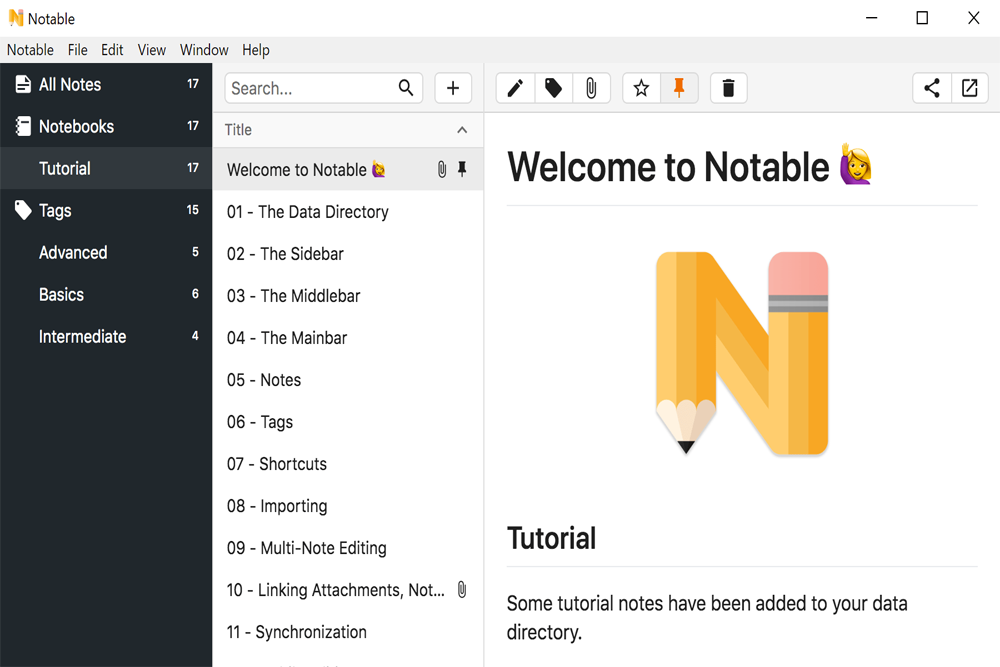Move note to trash icon

coord(728,88)
